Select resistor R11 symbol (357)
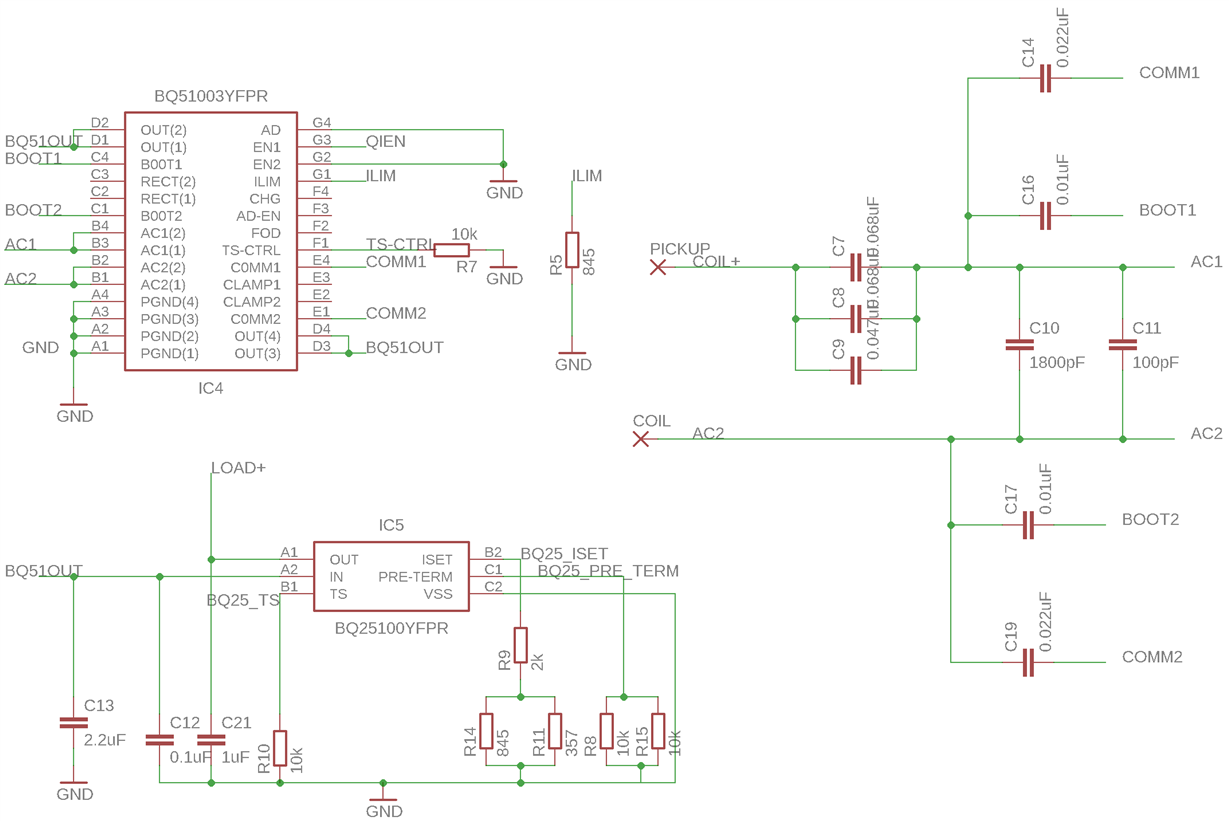 pos(555,731)
